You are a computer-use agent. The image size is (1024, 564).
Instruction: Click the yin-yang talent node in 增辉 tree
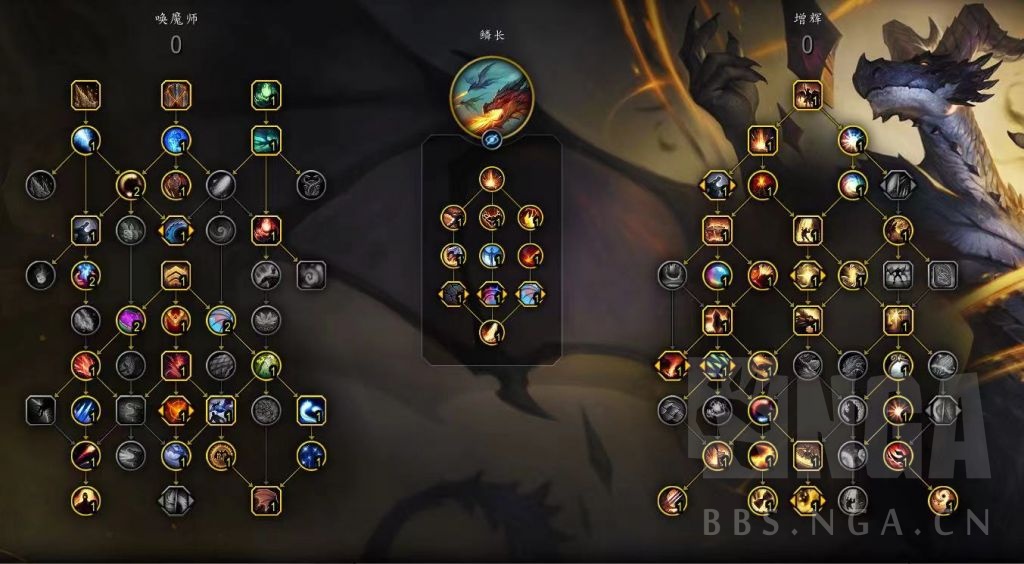pyautogui.click(x=942, y=501)
